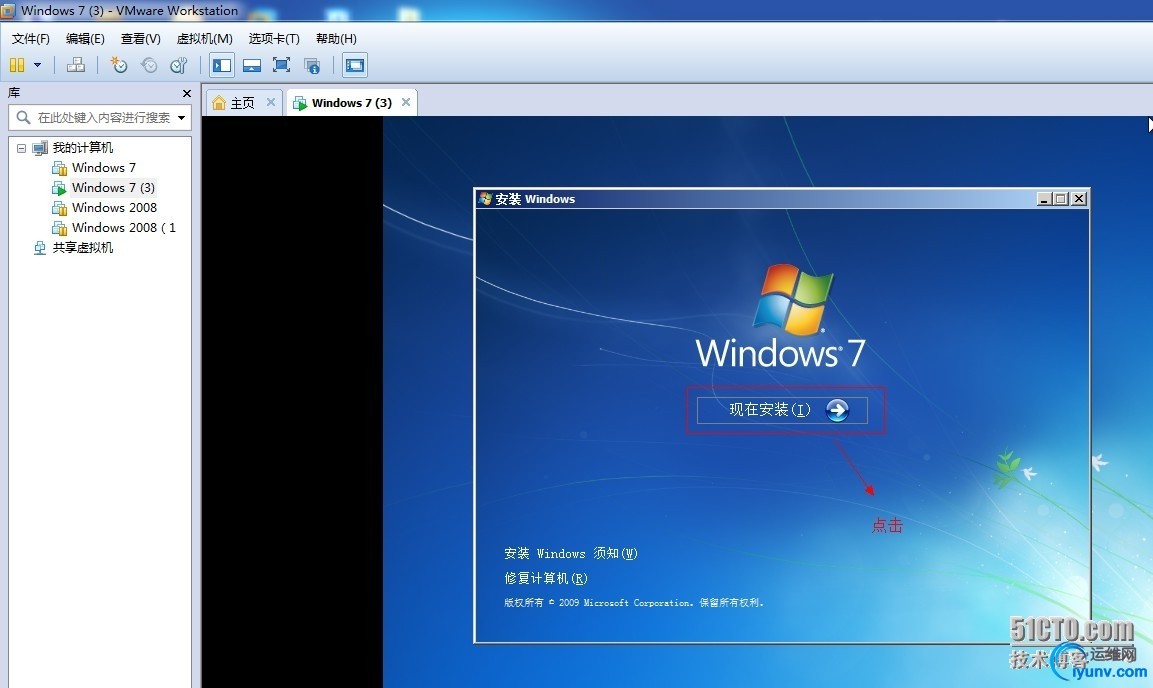Open the library search dropdown arrow
The width and height of the screenshot is (1153, 688).
182,118
